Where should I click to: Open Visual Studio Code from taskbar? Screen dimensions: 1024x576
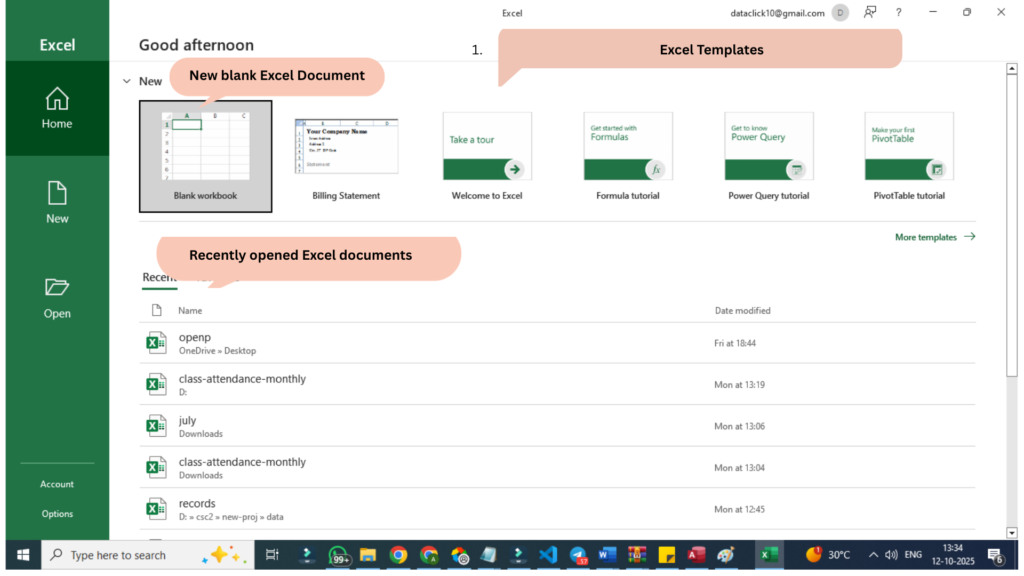point(547,555)
